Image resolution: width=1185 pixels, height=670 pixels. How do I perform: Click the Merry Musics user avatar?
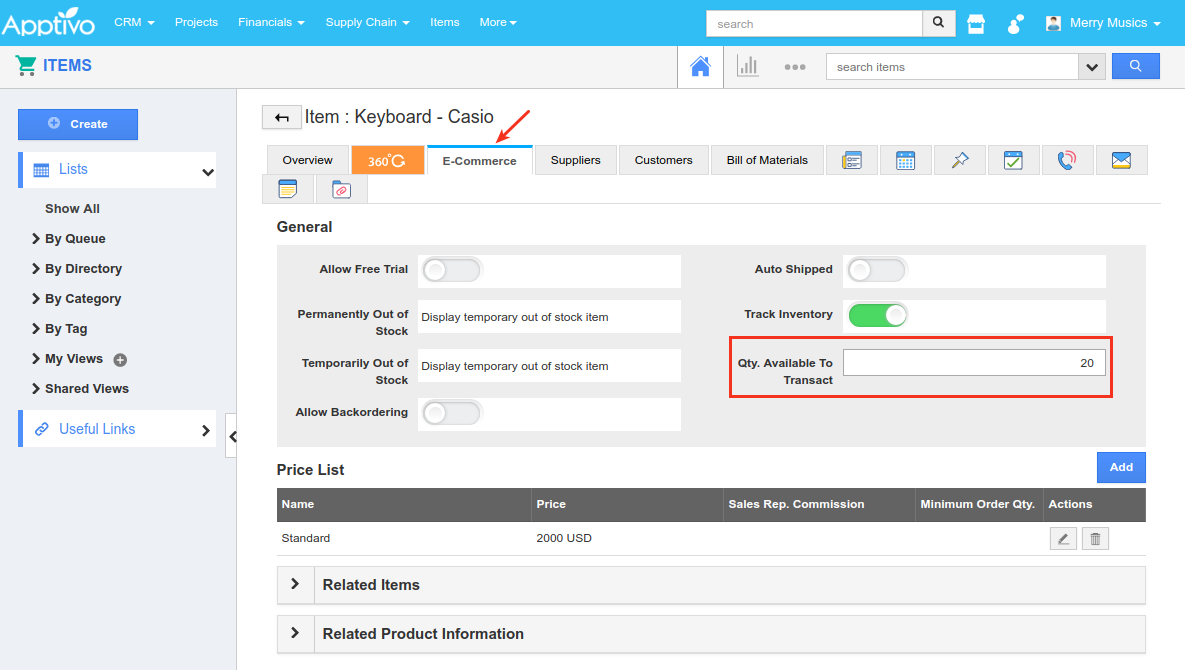[x=1053, y=23]
